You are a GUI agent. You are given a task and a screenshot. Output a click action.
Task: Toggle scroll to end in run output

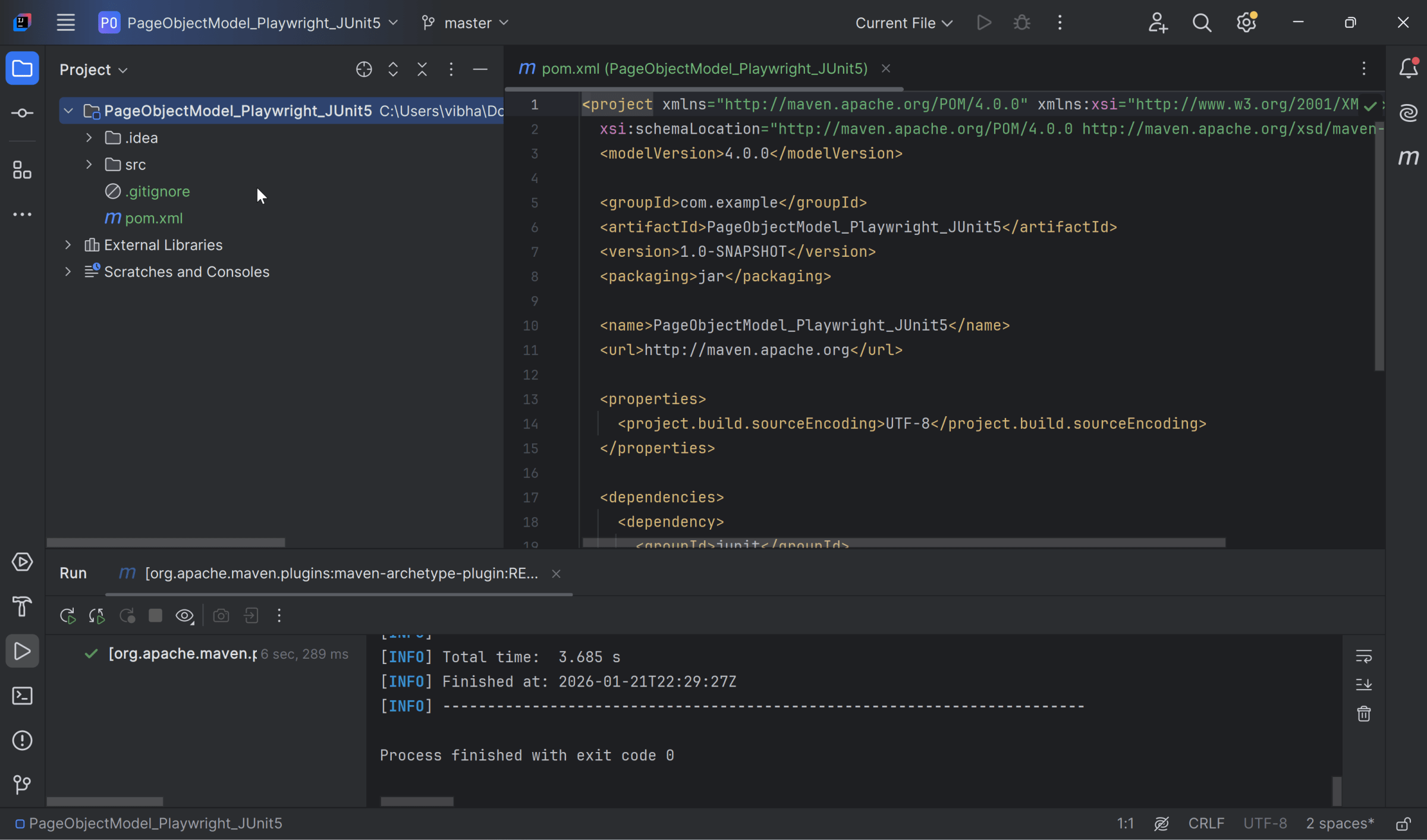click(1363, 684)
